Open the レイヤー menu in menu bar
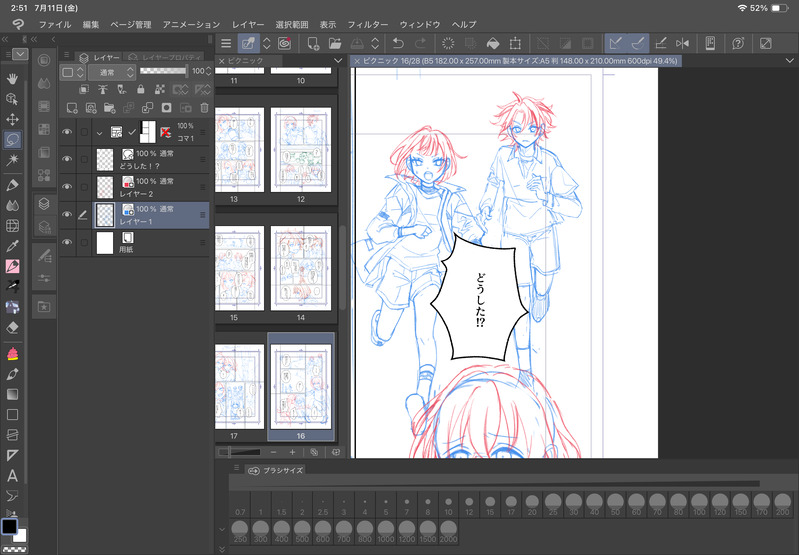This screenshot has height=555, width=799. tap(248, 24)
